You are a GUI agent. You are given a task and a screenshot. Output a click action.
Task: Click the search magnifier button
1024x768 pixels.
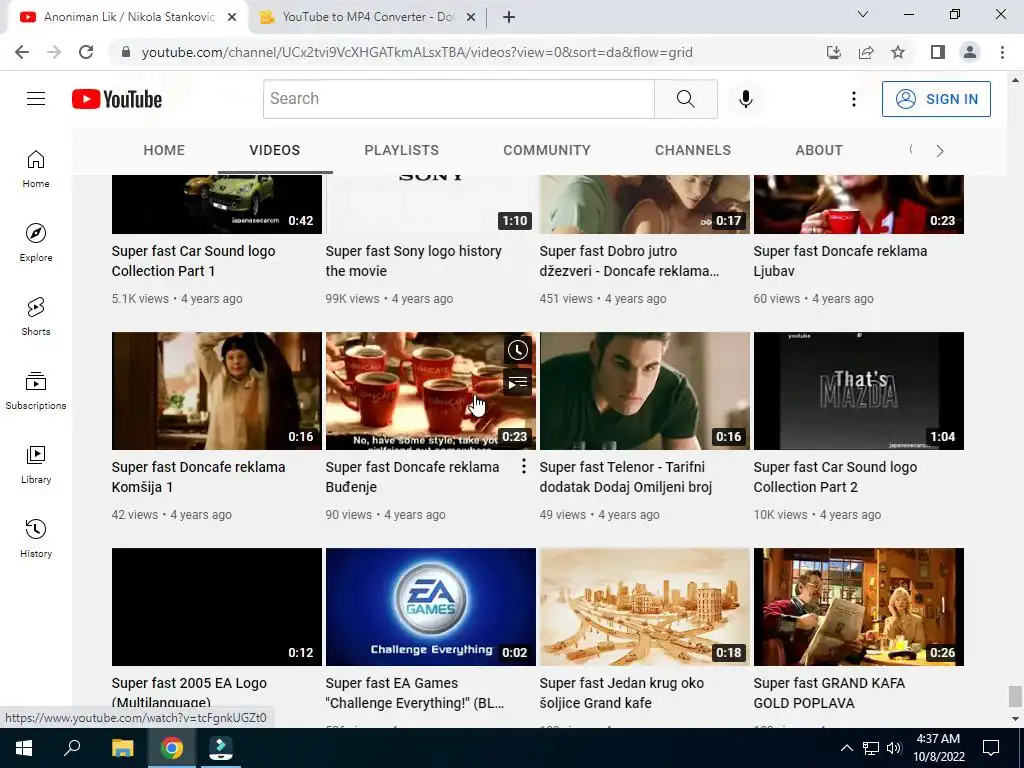(x=686, y=99)
